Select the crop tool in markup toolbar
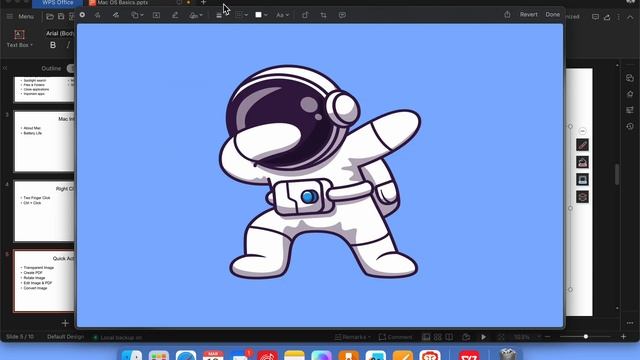 [x=323, y=15]
